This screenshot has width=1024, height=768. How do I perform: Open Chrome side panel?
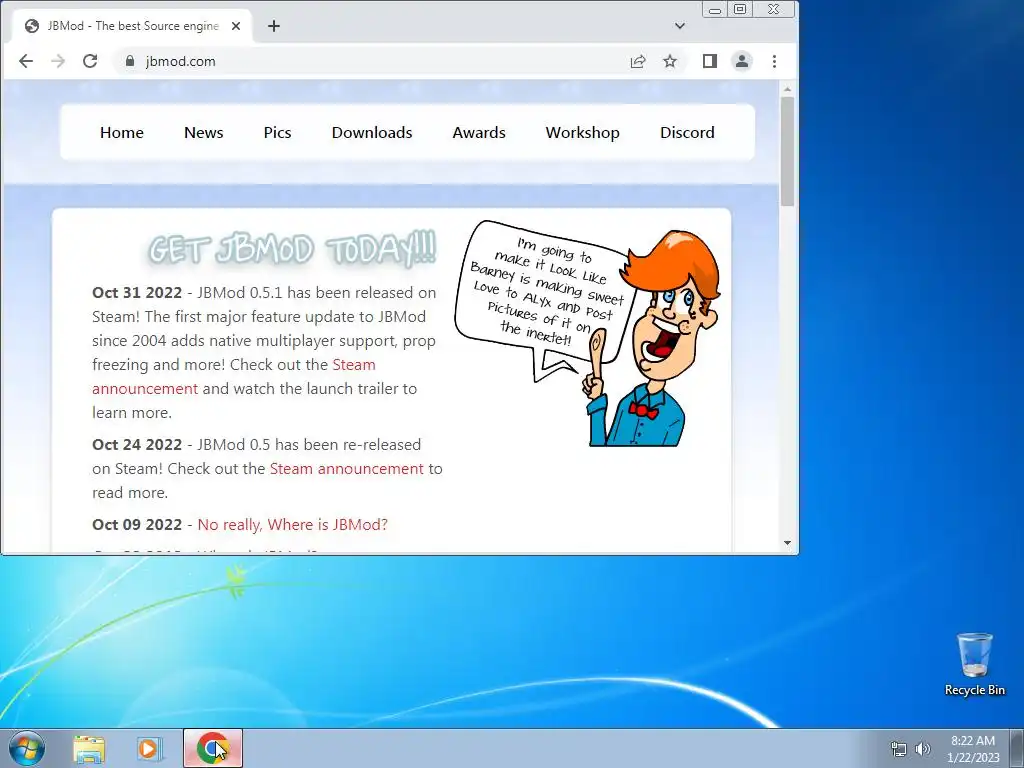point(710,61)
